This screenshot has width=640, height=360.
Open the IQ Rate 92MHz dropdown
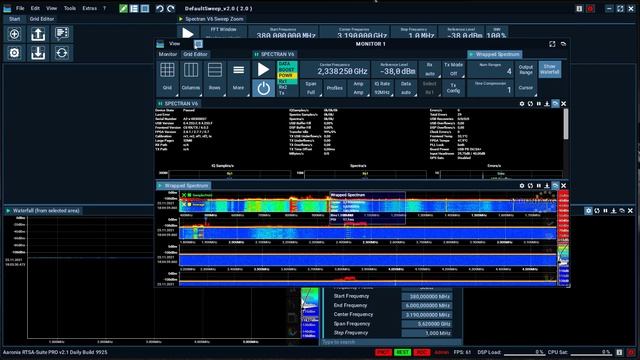382,88
